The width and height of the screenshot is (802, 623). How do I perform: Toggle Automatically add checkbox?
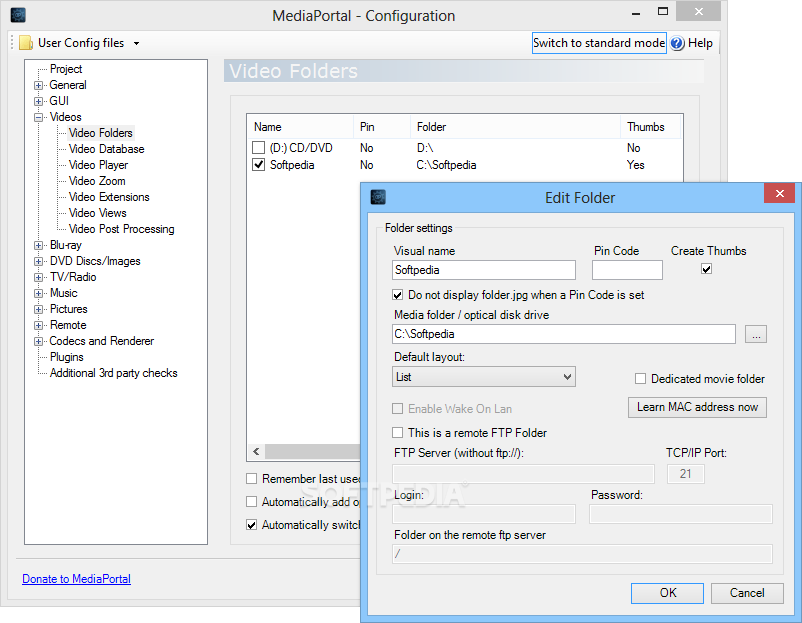coord(251,502)
